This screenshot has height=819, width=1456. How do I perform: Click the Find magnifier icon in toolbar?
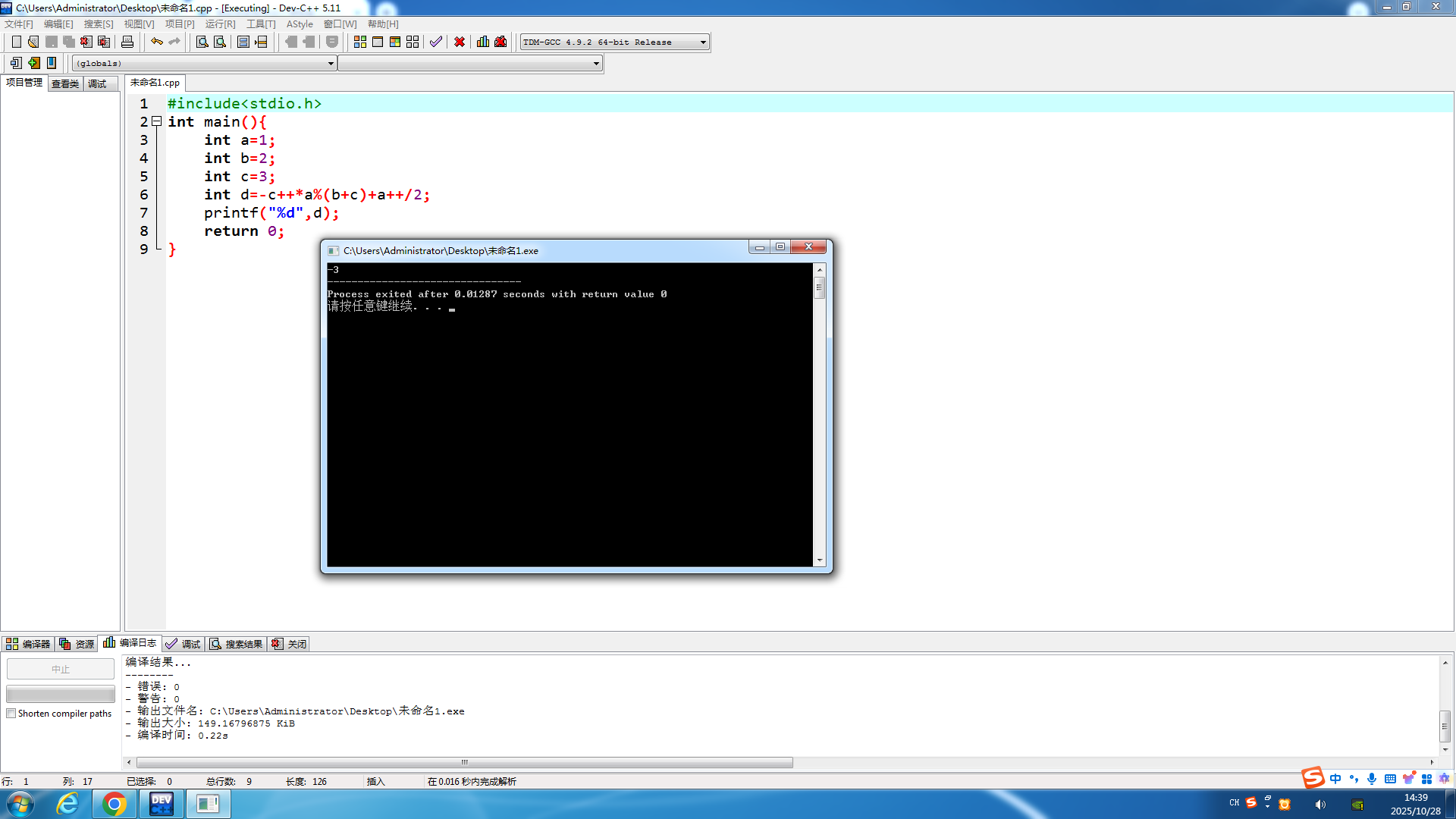pos(202,42)
